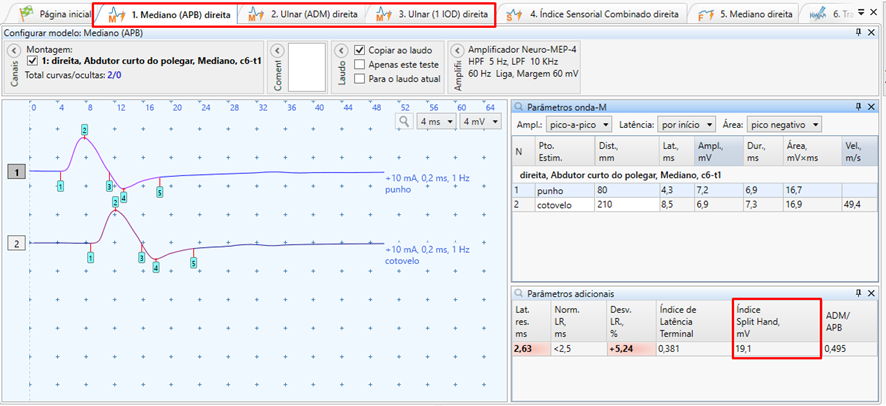The width and height of the screenshot is (886, 406).
Task: Select trace 1 channel button (punho)
Action: pyautogui.click(x=17, y=172)
